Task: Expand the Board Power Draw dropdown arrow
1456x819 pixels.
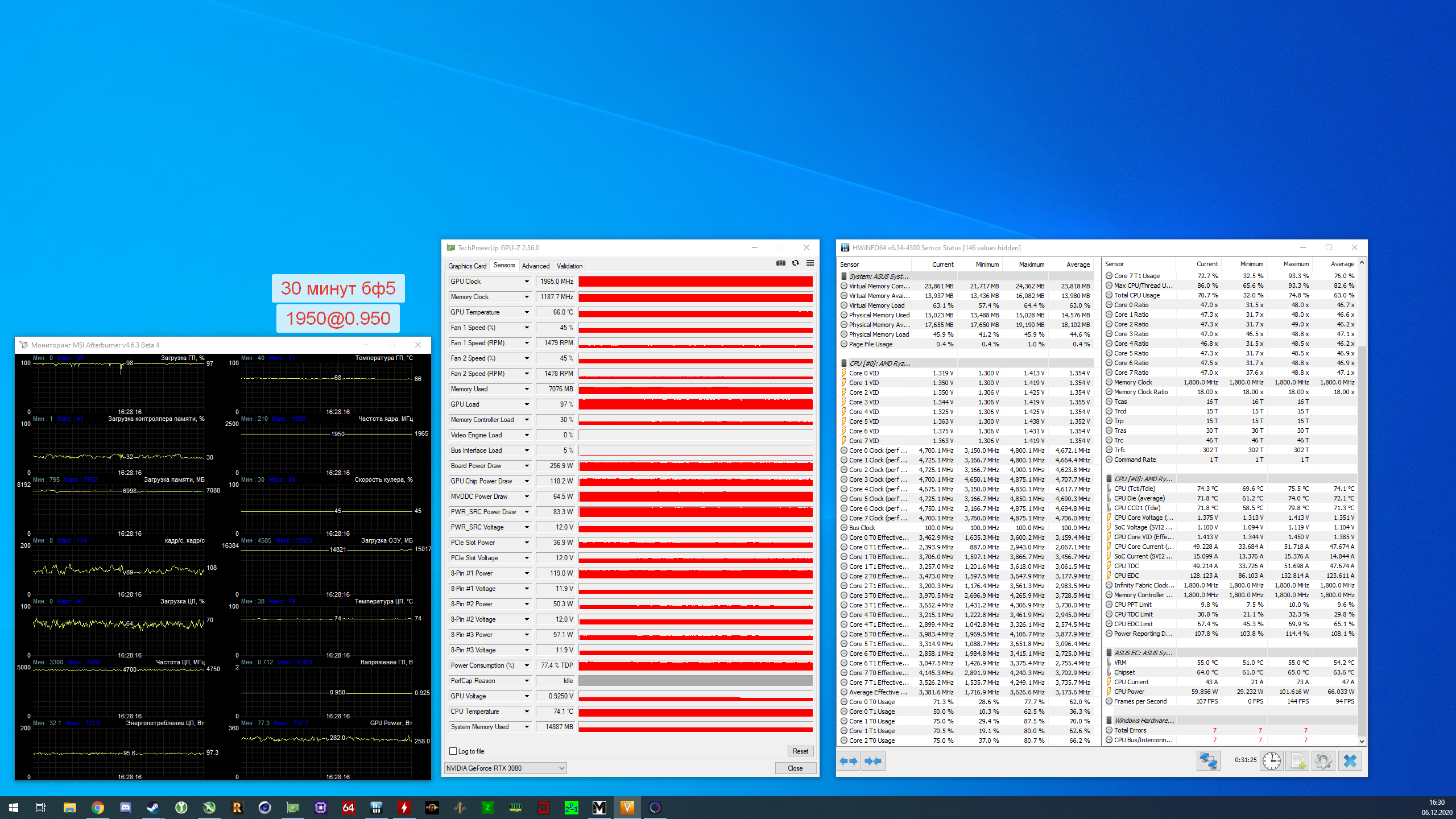Action: coord(527,466)
